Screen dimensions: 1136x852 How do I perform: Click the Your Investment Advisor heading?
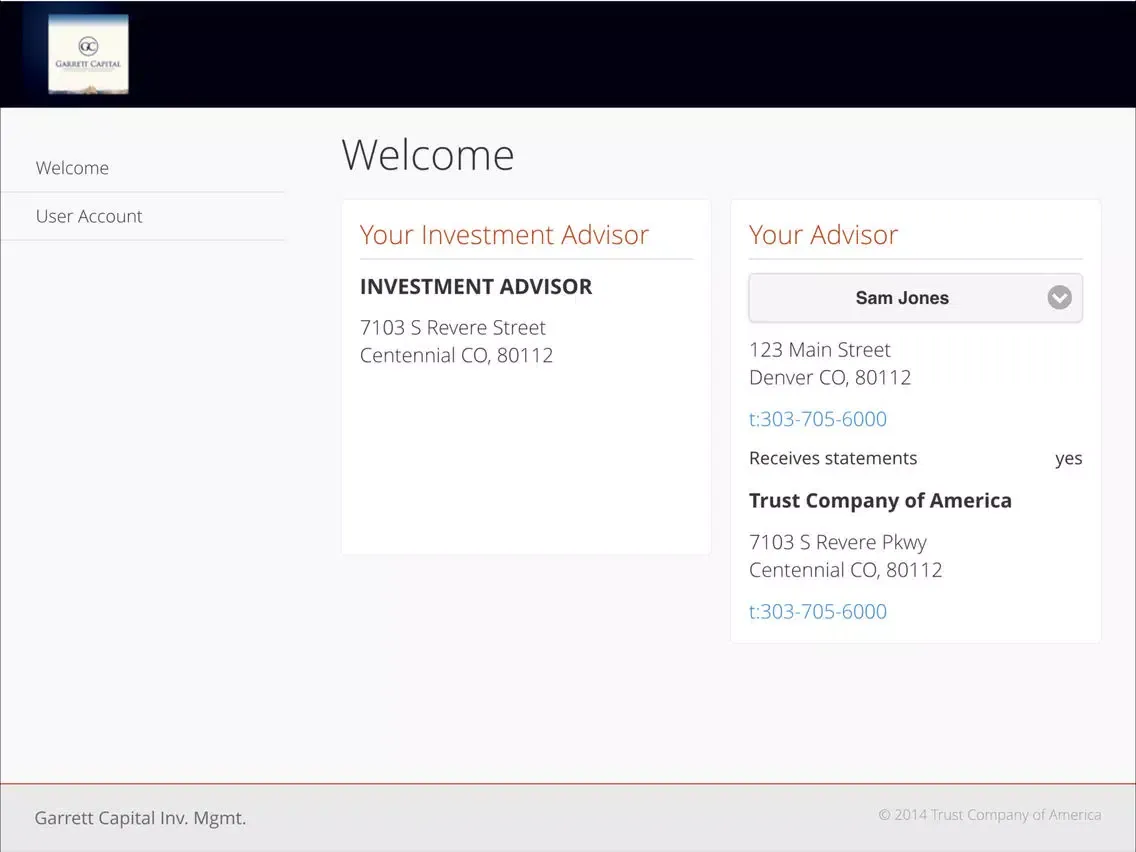[x=504, y=235]
